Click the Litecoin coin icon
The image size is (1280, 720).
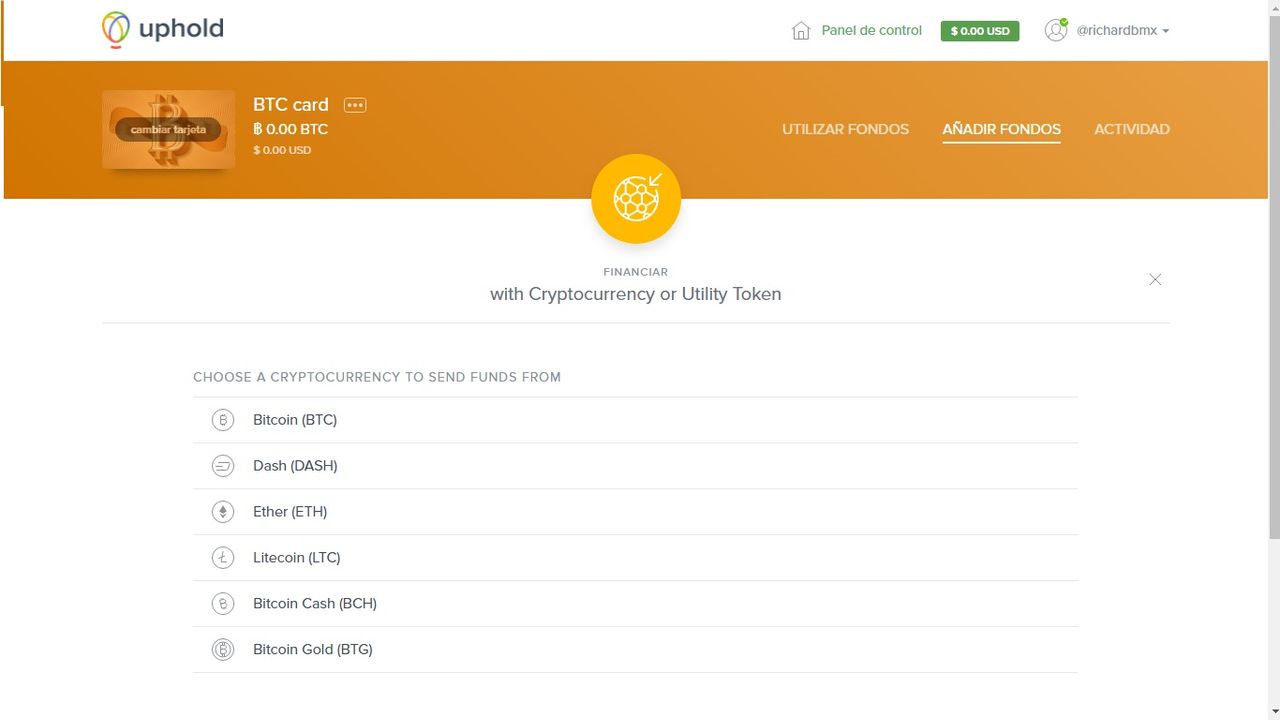(222, 558)
